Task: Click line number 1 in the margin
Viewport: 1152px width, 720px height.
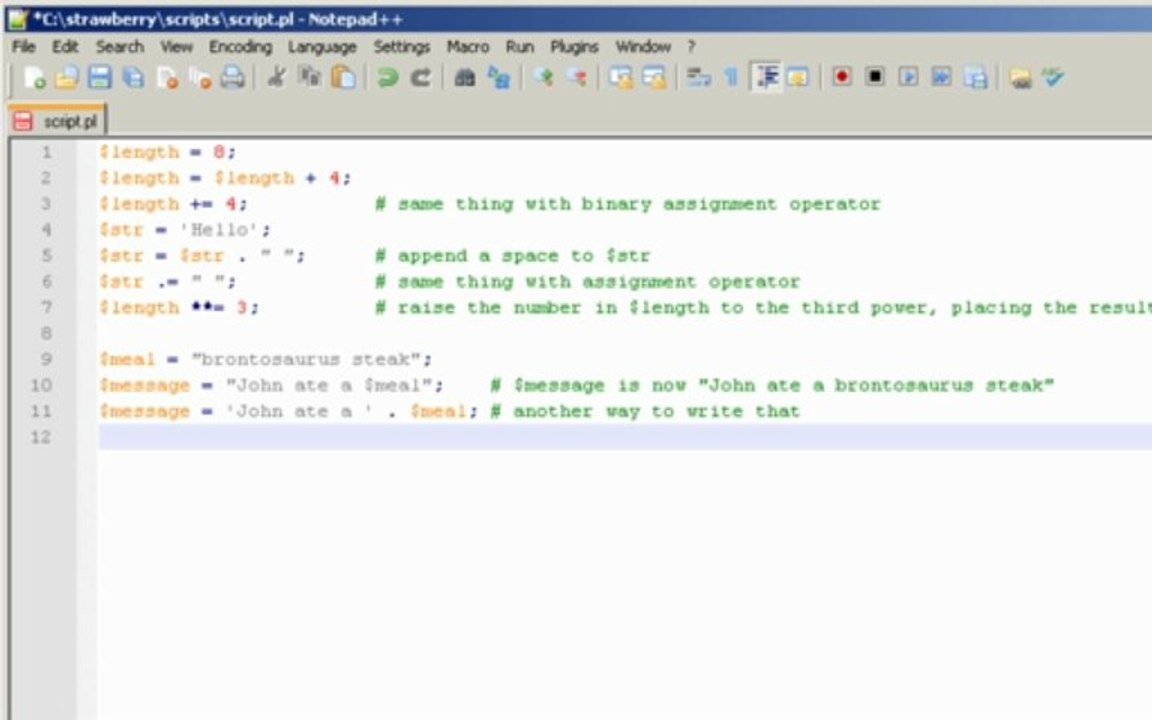Action: [46, 152]
